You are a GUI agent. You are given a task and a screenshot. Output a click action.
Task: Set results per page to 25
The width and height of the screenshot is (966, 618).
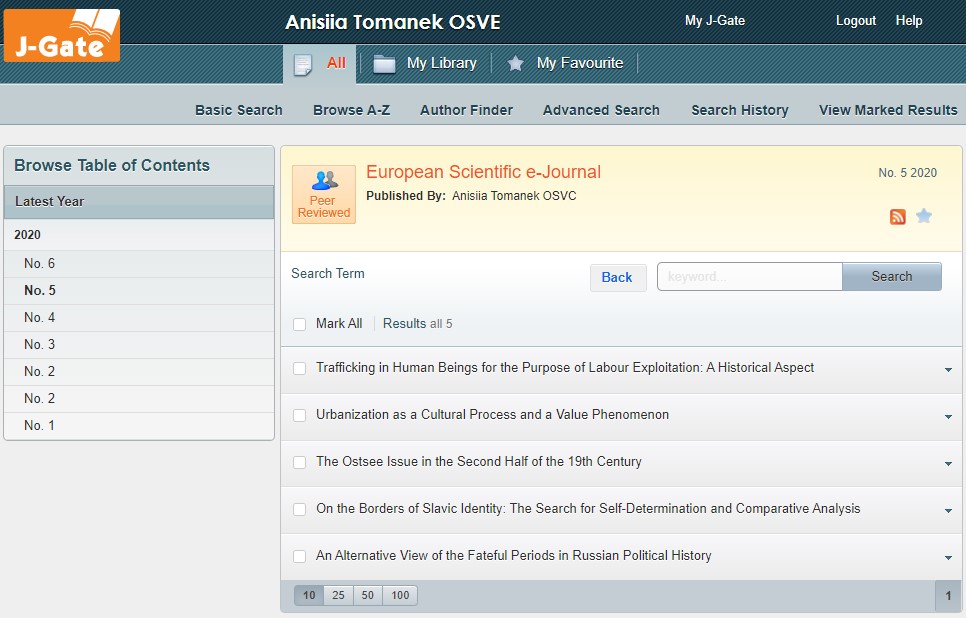pos(338,595)
